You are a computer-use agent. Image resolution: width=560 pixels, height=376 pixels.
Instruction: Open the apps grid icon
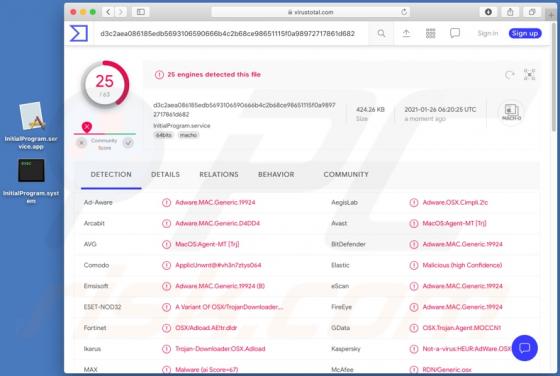430,33
